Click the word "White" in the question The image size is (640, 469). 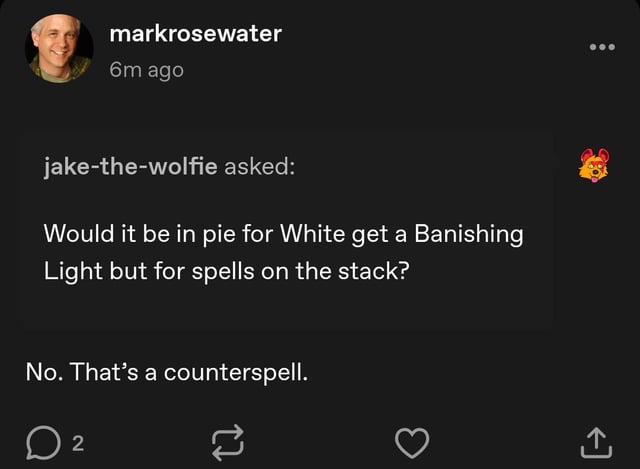click(x=312, y=234)
